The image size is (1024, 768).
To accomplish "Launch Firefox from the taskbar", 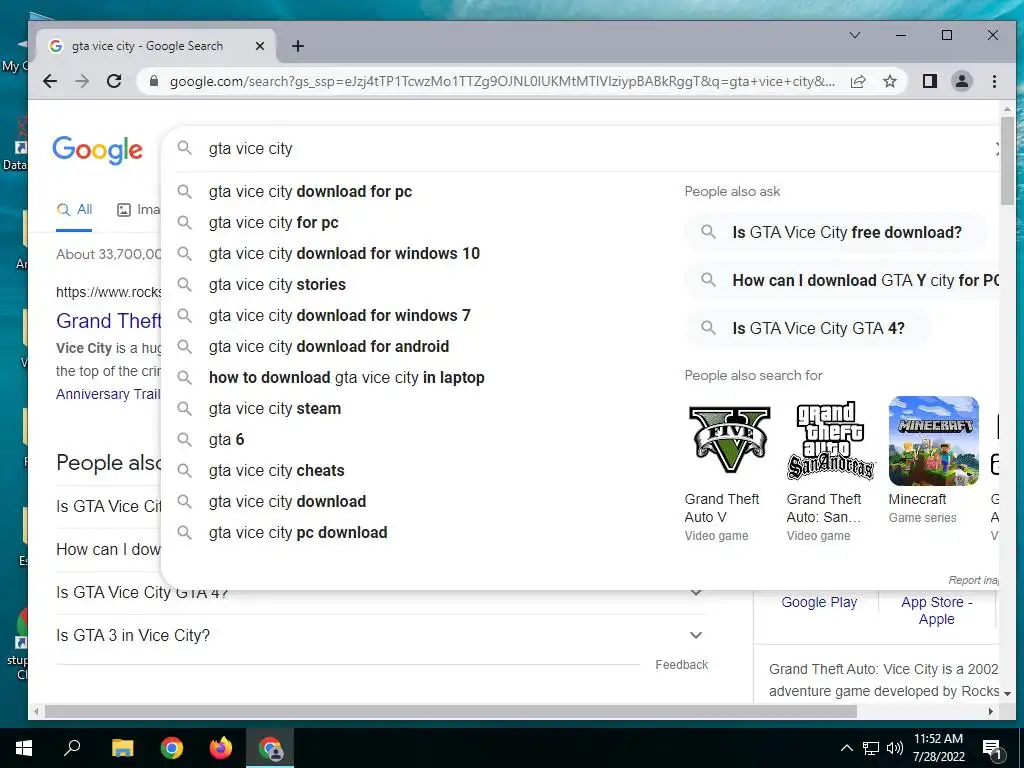I will (x=221, y=748).
